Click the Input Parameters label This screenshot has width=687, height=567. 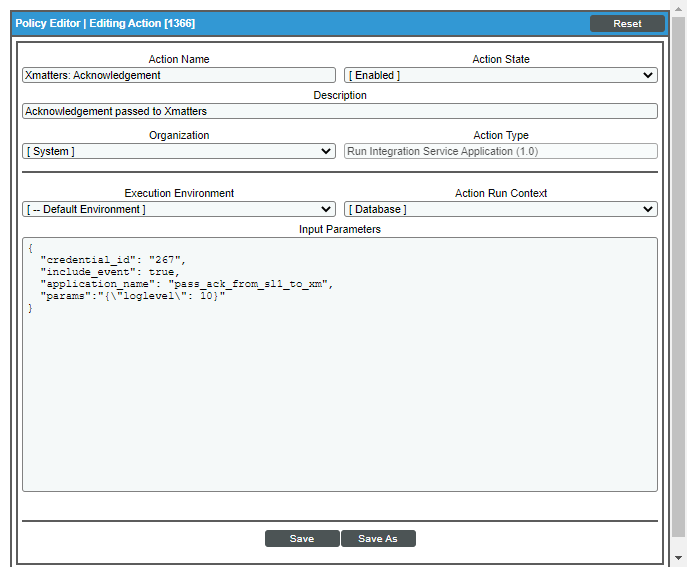coord(340,229)
